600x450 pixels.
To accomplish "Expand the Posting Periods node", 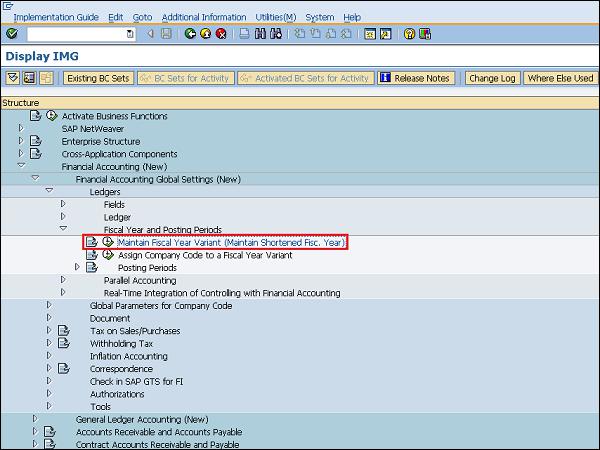I will 78,267.
